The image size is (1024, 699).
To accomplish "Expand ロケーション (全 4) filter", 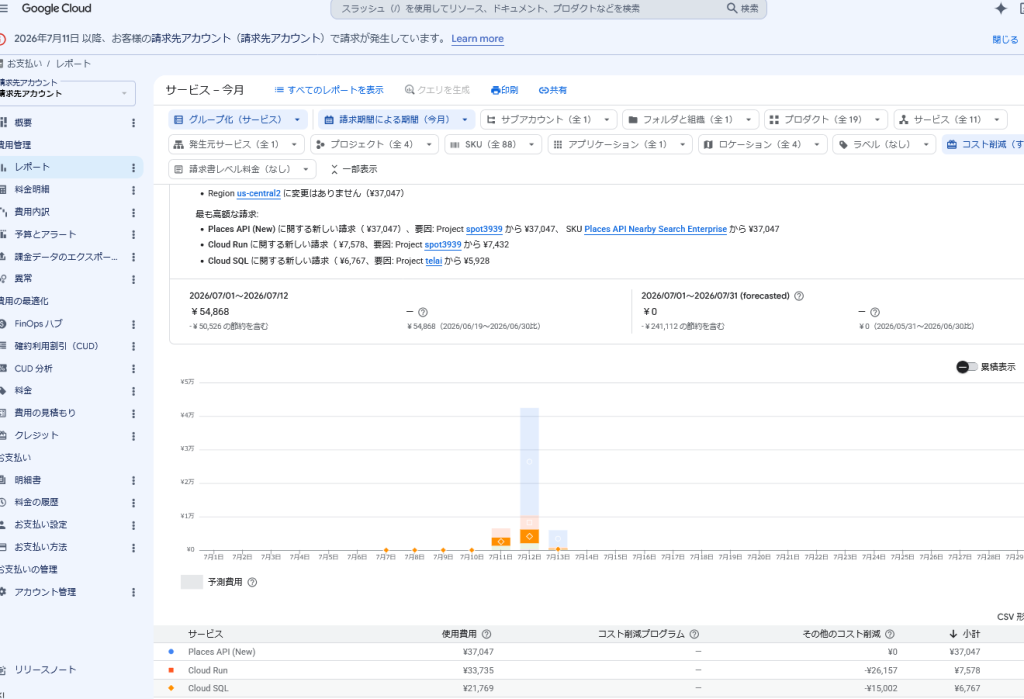I will coord(763,144).
